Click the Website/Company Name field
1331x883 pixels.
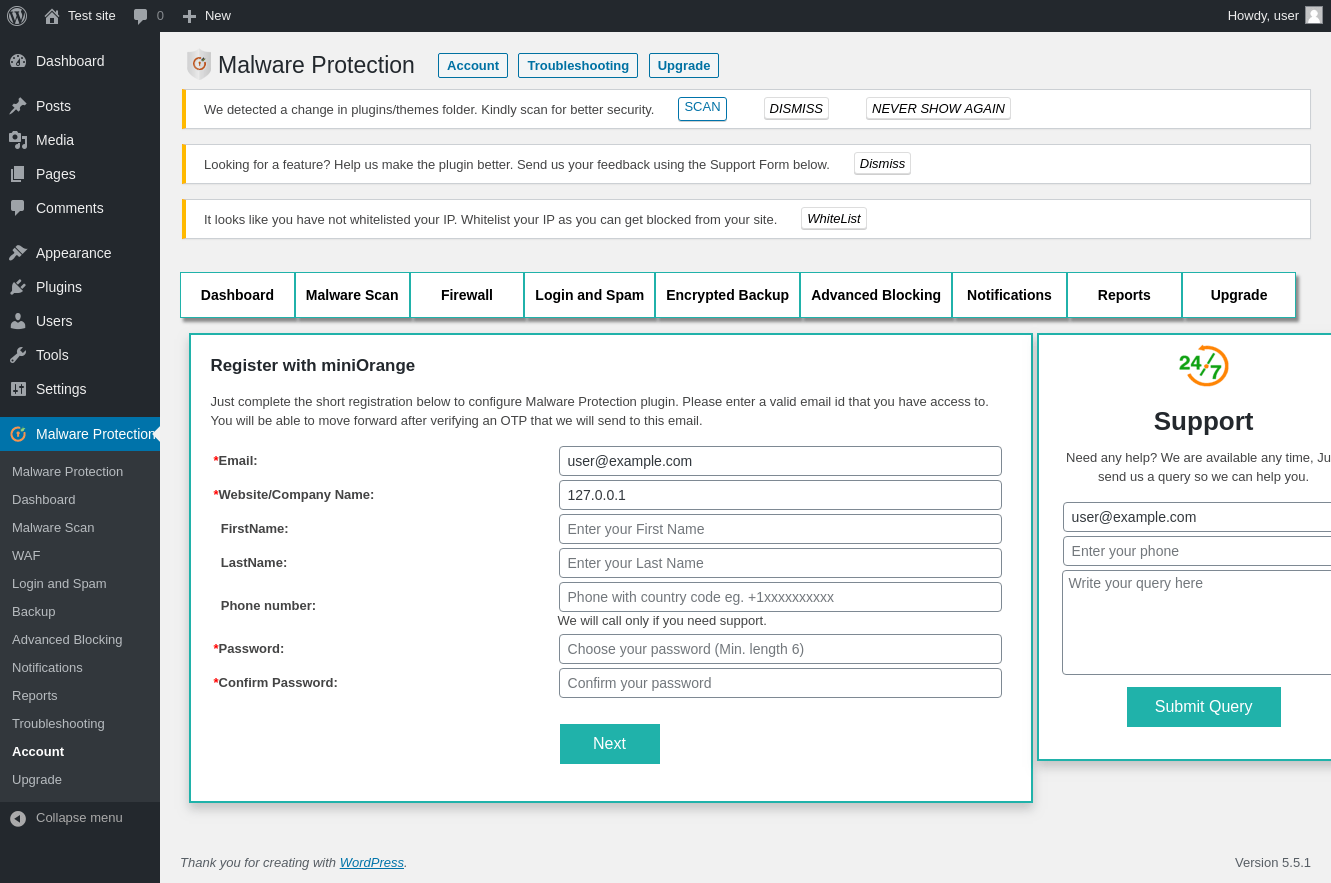click(x=780, y=495)
